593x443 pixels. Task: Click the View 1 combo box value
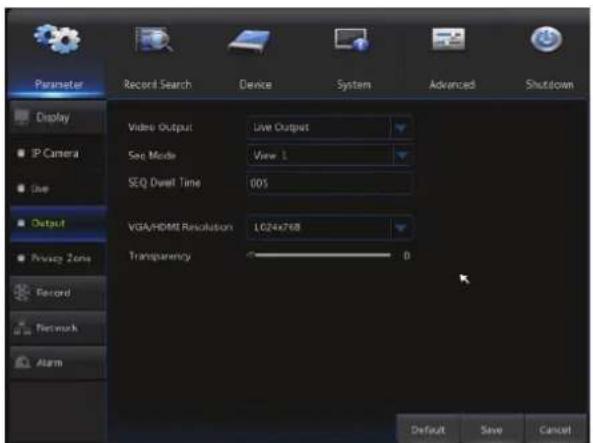[270, 155]
